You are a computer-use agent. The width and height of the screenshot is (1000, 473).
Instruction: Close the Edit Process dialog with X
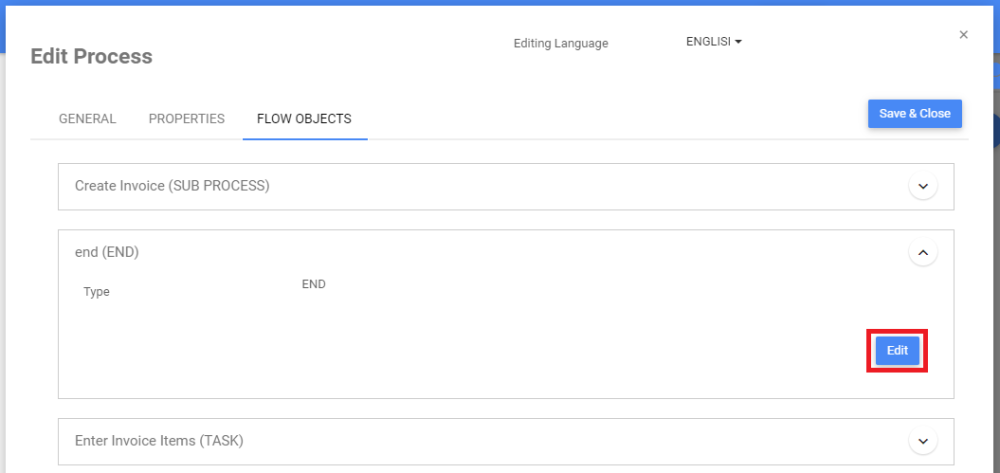(963, 35)
